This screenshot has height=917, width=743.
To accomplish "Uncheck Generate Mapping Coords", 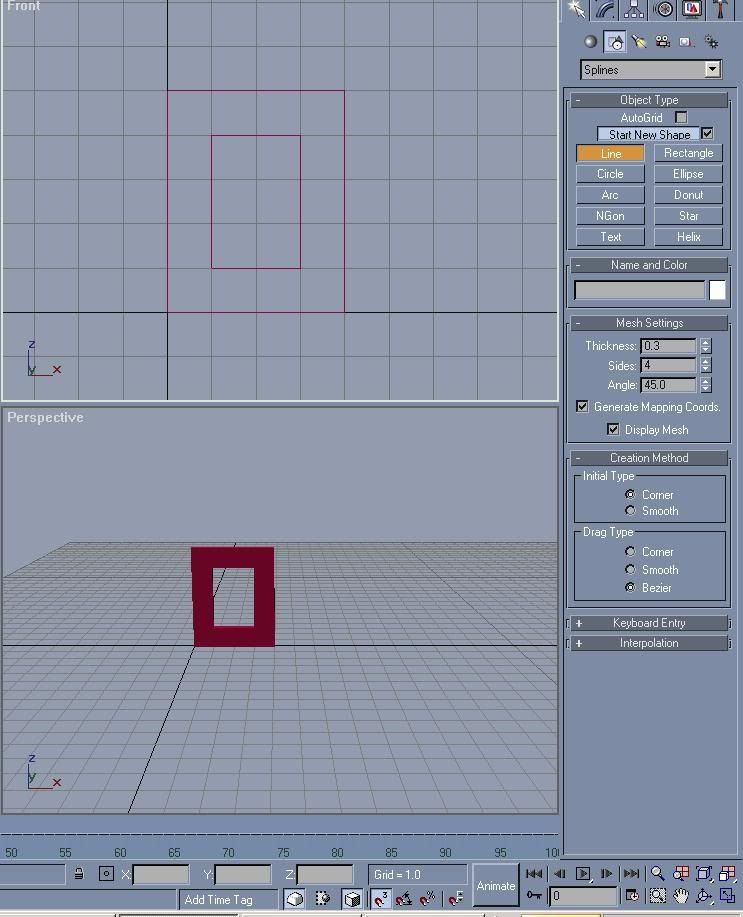I will (x=582, y=407).
